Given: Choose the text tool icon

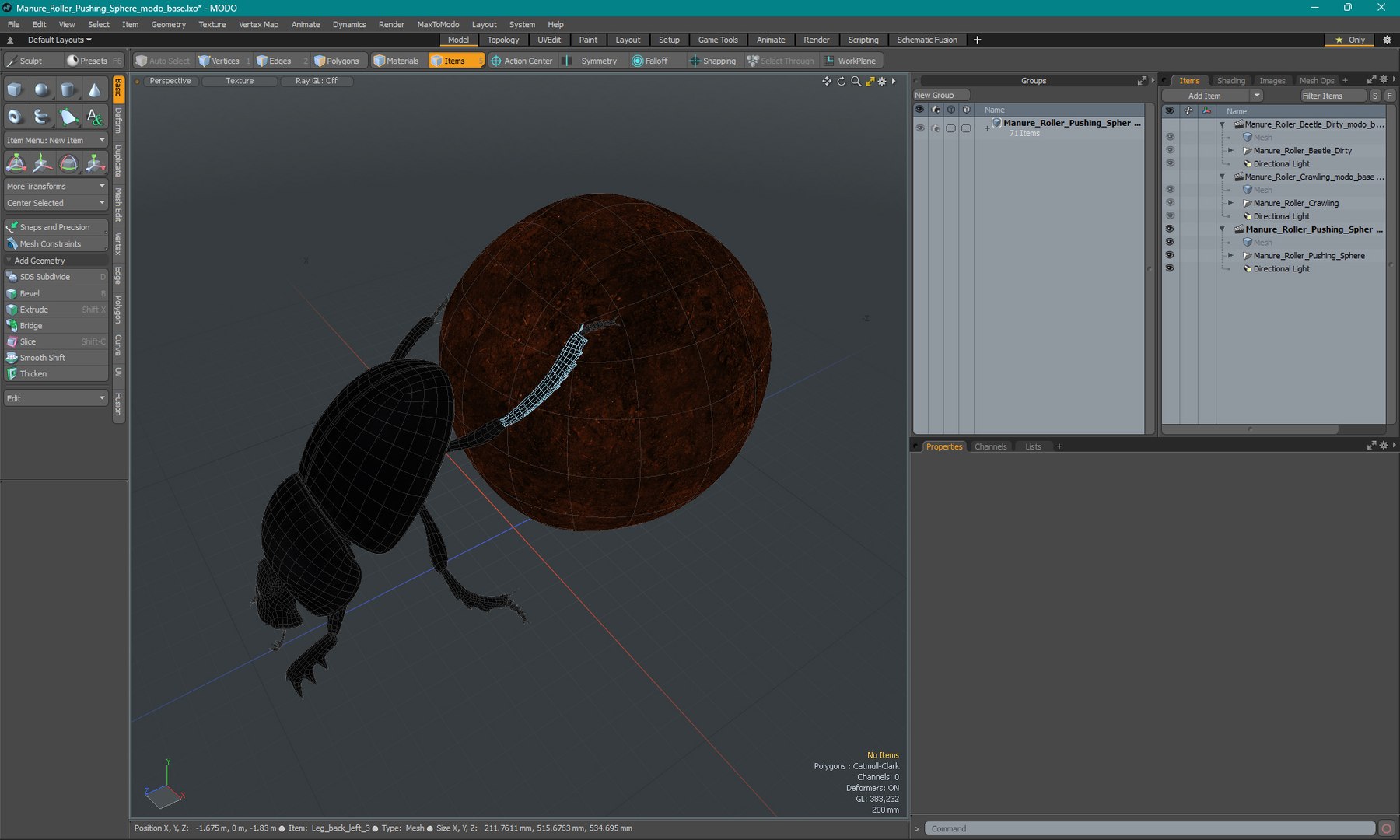Looking at the screenshot, I should (x=94, y=117).
